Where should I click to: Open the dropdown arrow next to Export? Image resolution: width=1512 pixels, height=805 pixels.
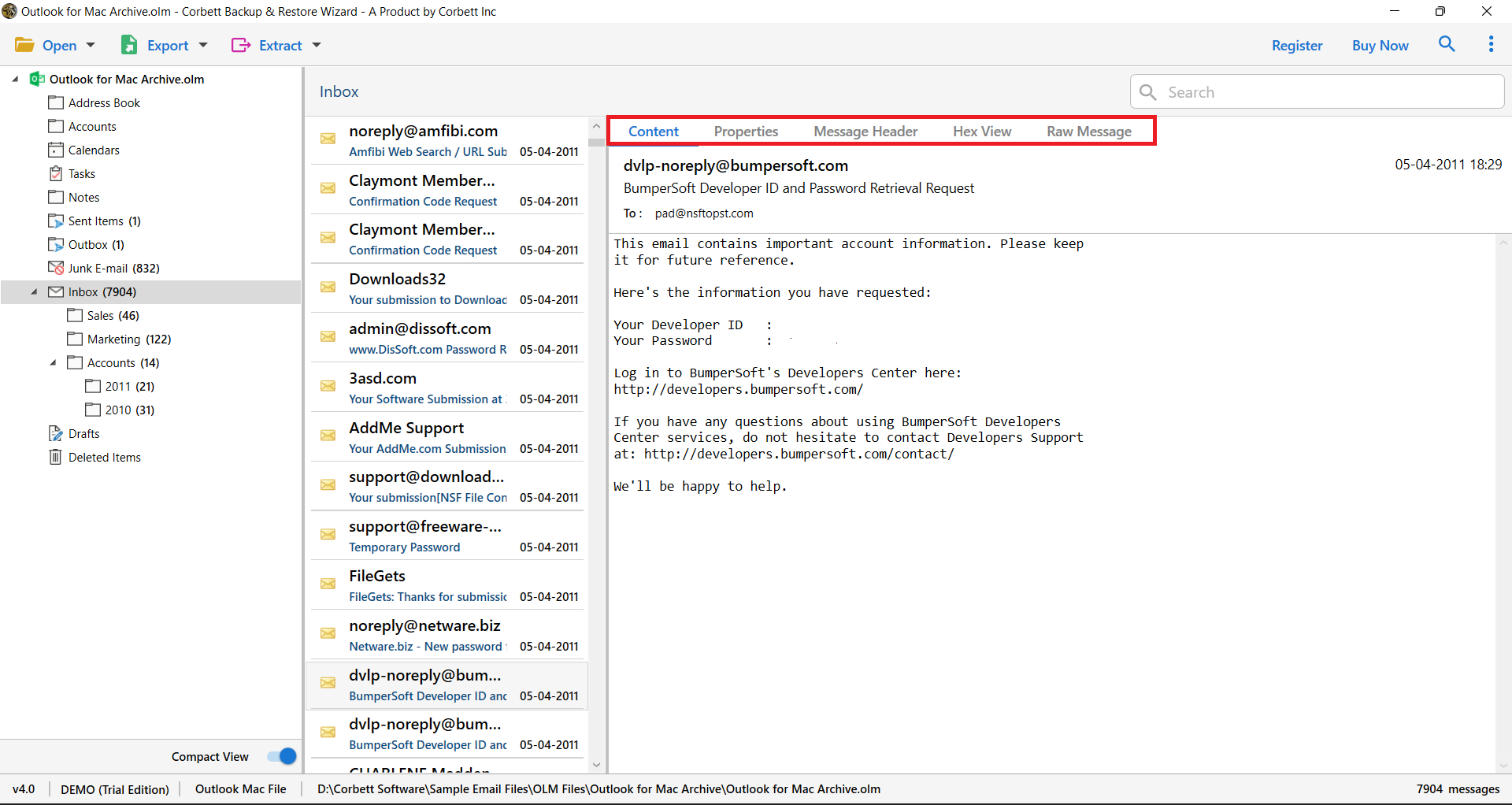click(x=203, y=45)
